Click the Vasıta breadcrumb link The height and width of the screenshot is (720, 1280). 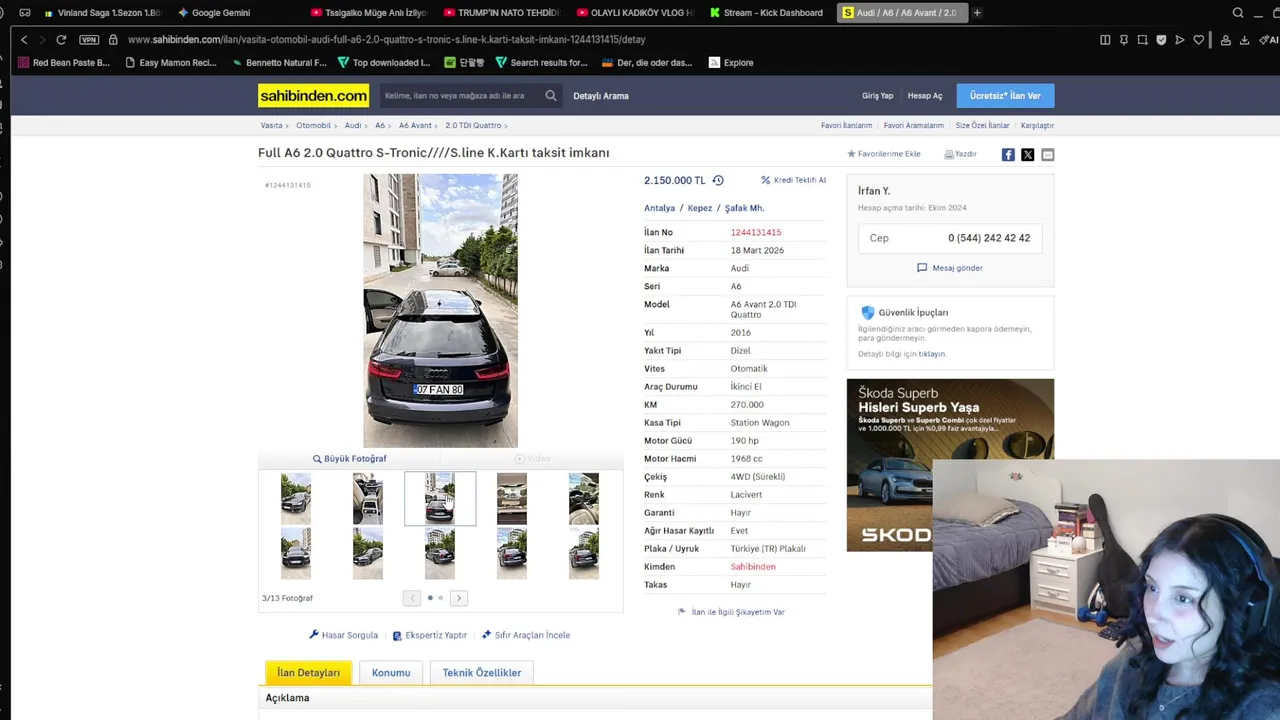(x=272, y=126)
